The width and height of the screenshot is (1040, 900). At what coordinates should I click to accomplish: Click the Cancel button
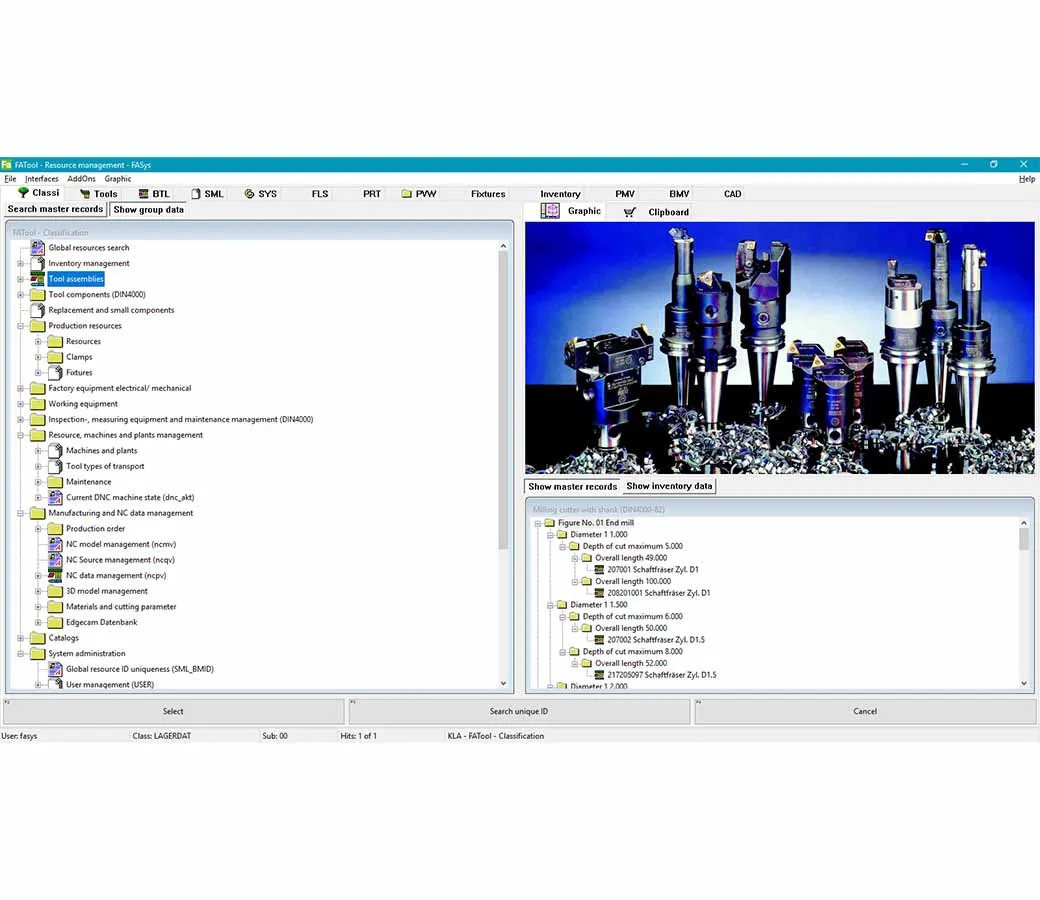coord(864,711)
